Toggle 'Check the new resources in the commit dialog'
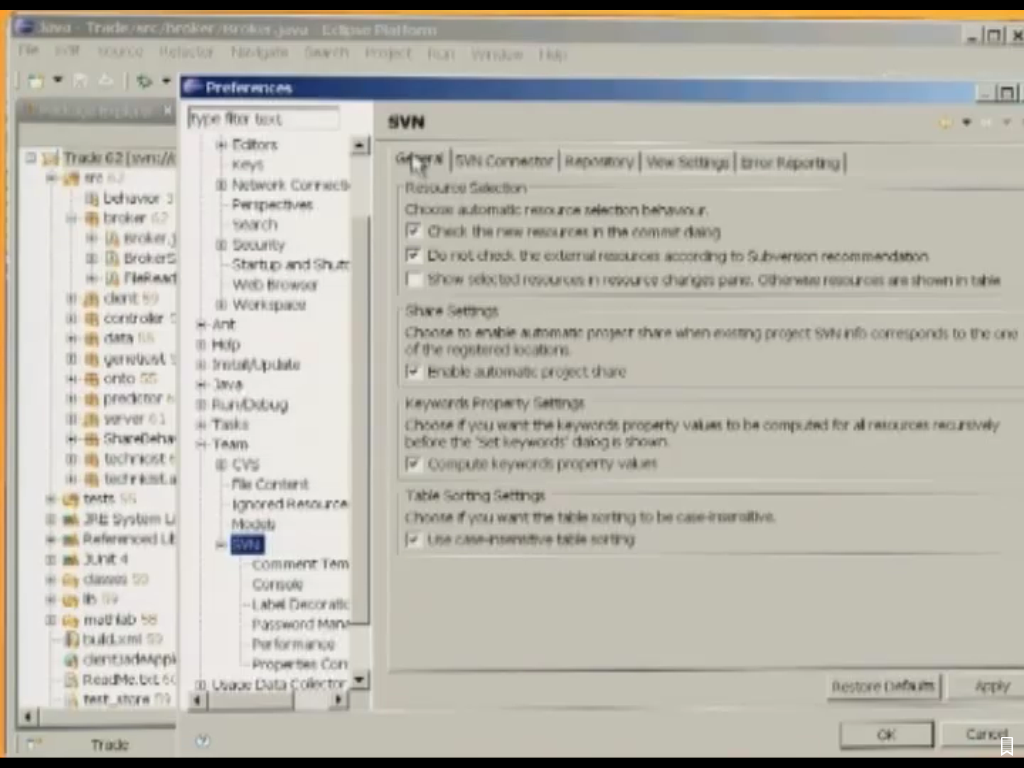1024x768 pixels. (x=413, y=231)
